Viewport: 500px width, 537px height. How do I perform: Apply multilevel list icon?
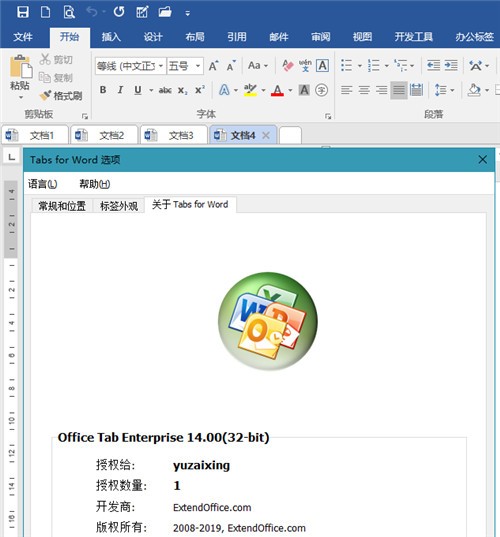[400, 65]
